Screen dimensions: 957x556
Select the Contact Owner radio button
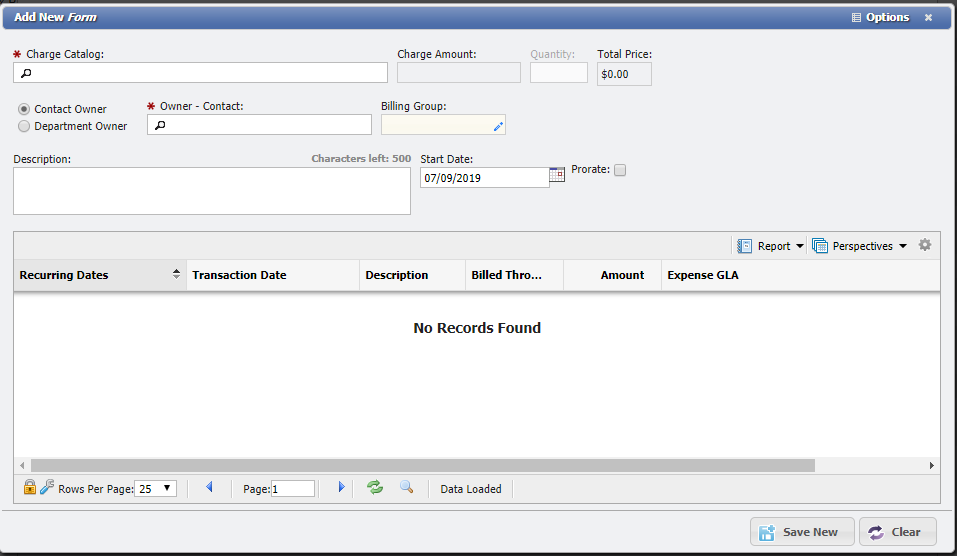coord(24,109)
